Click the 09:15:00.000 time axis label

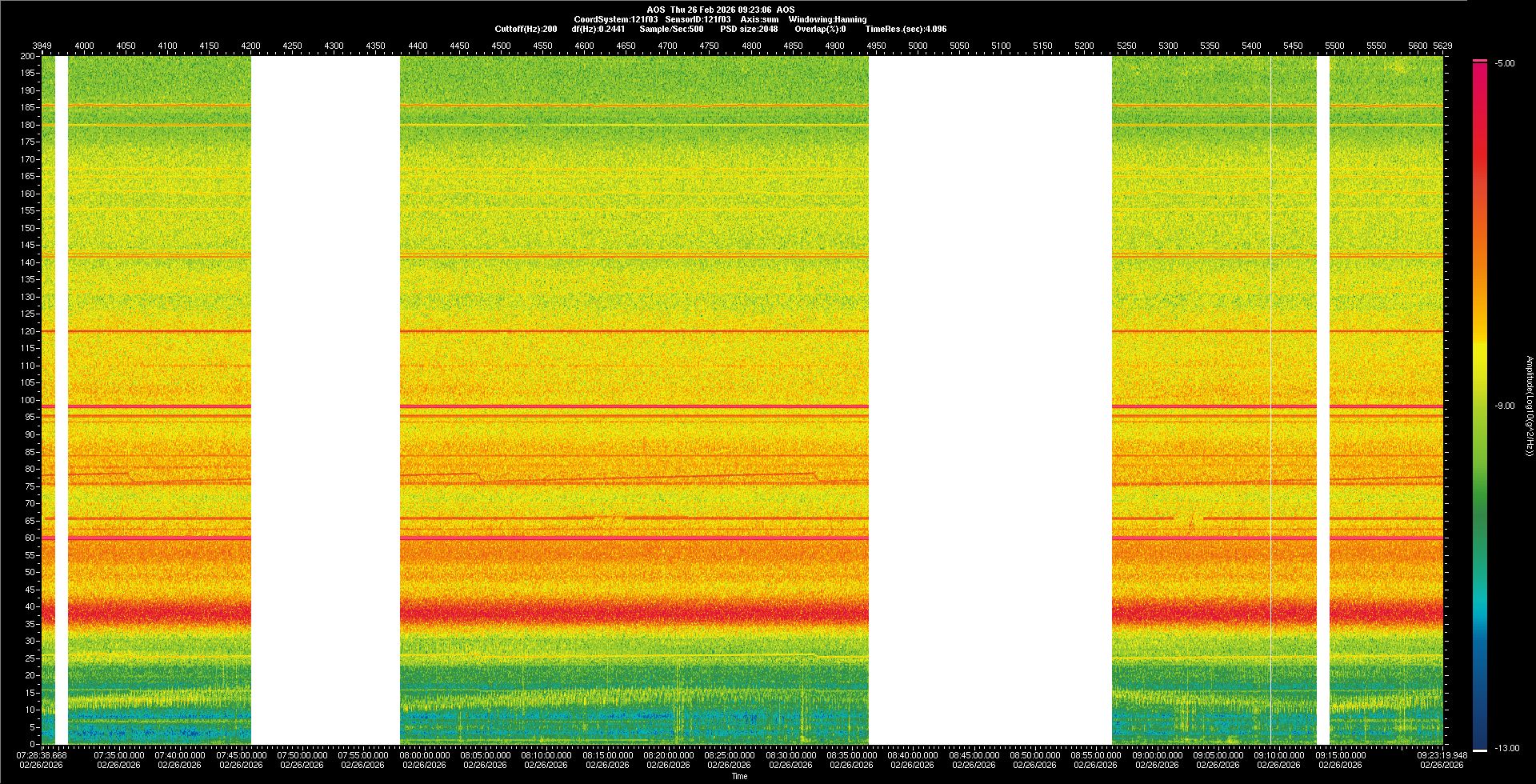[x=1340, y=755]
